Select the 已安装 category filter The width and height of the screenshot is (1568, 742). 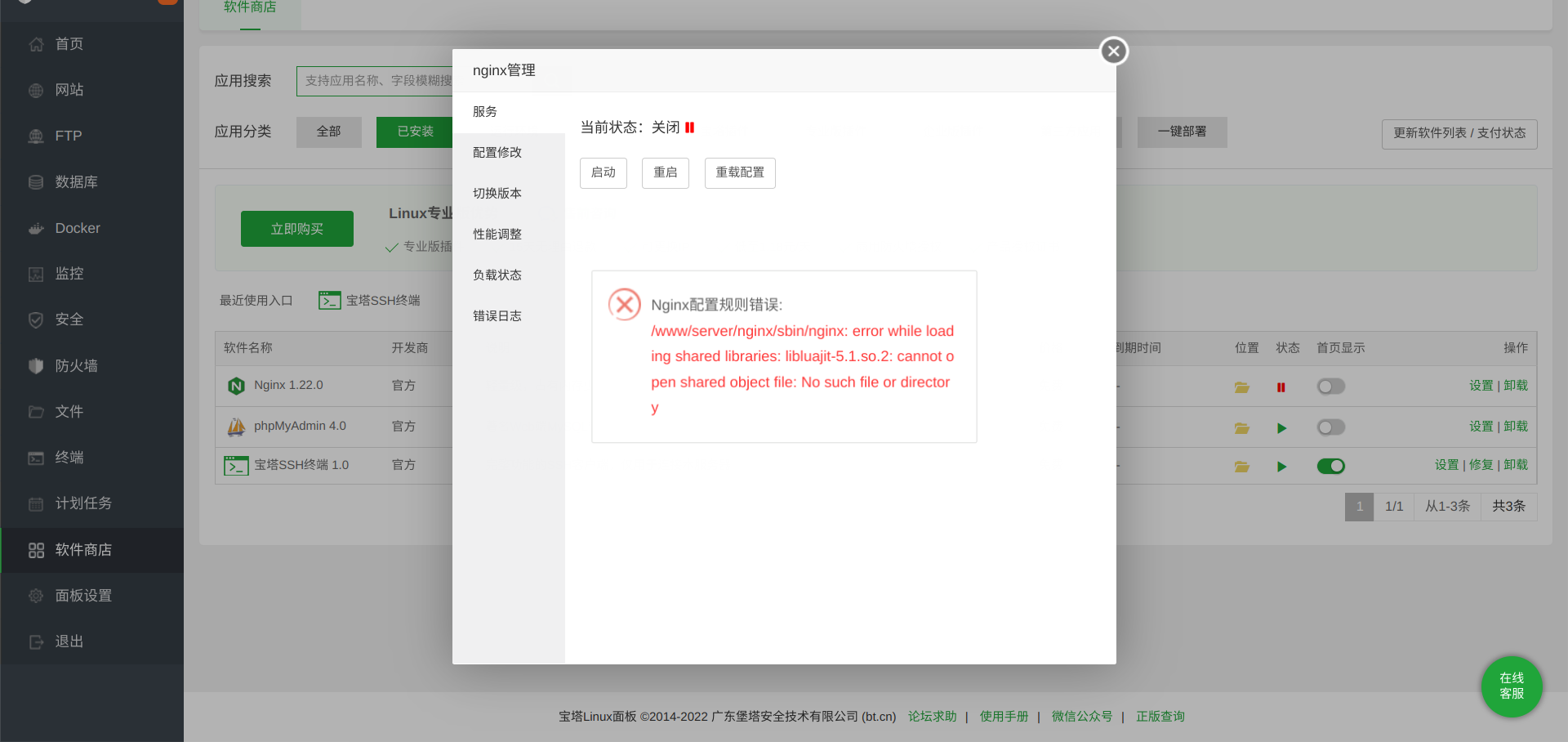click(x=415, y=132)
